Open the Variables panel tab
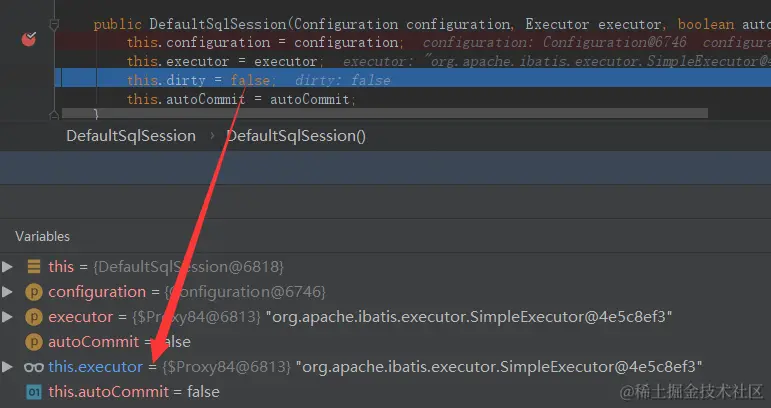 point(42,236)
